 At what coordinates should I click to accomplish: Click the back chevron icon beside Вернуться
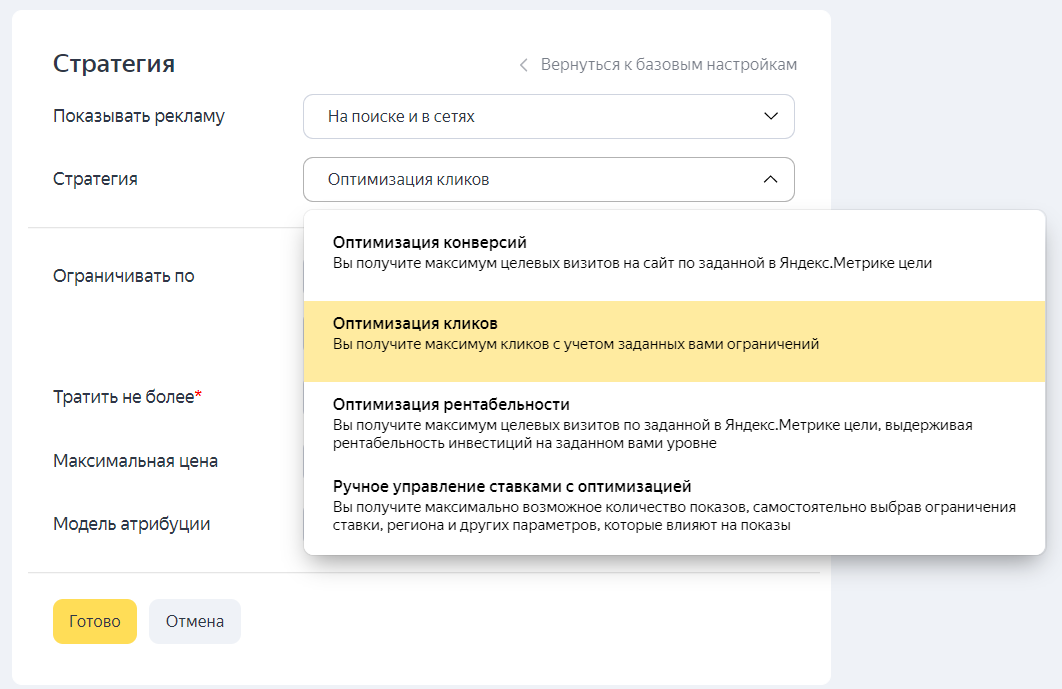[x=523, y=65]
